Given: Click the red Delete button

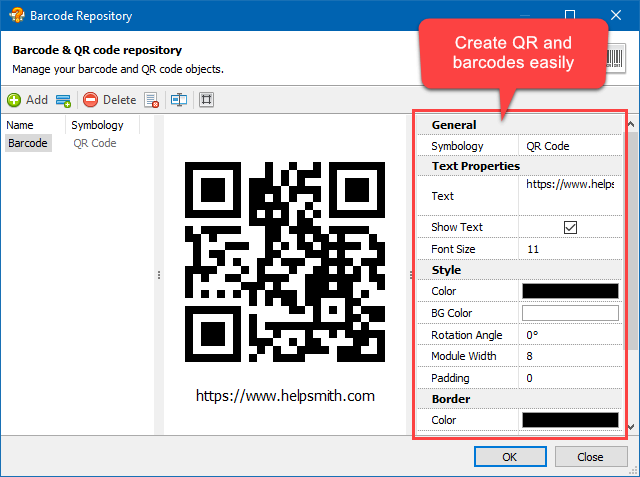Looking at the screenshot, I should (109, 100).
